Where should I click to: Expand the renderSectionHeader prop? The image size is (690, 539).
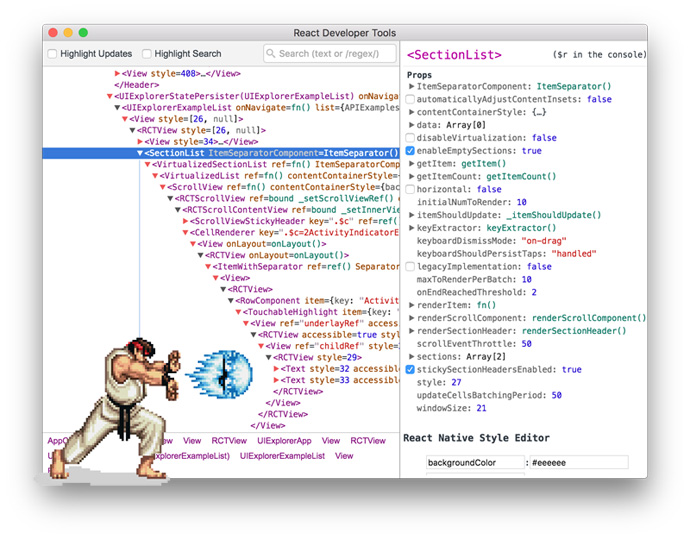pyautogui.click(x=411, y=330)
